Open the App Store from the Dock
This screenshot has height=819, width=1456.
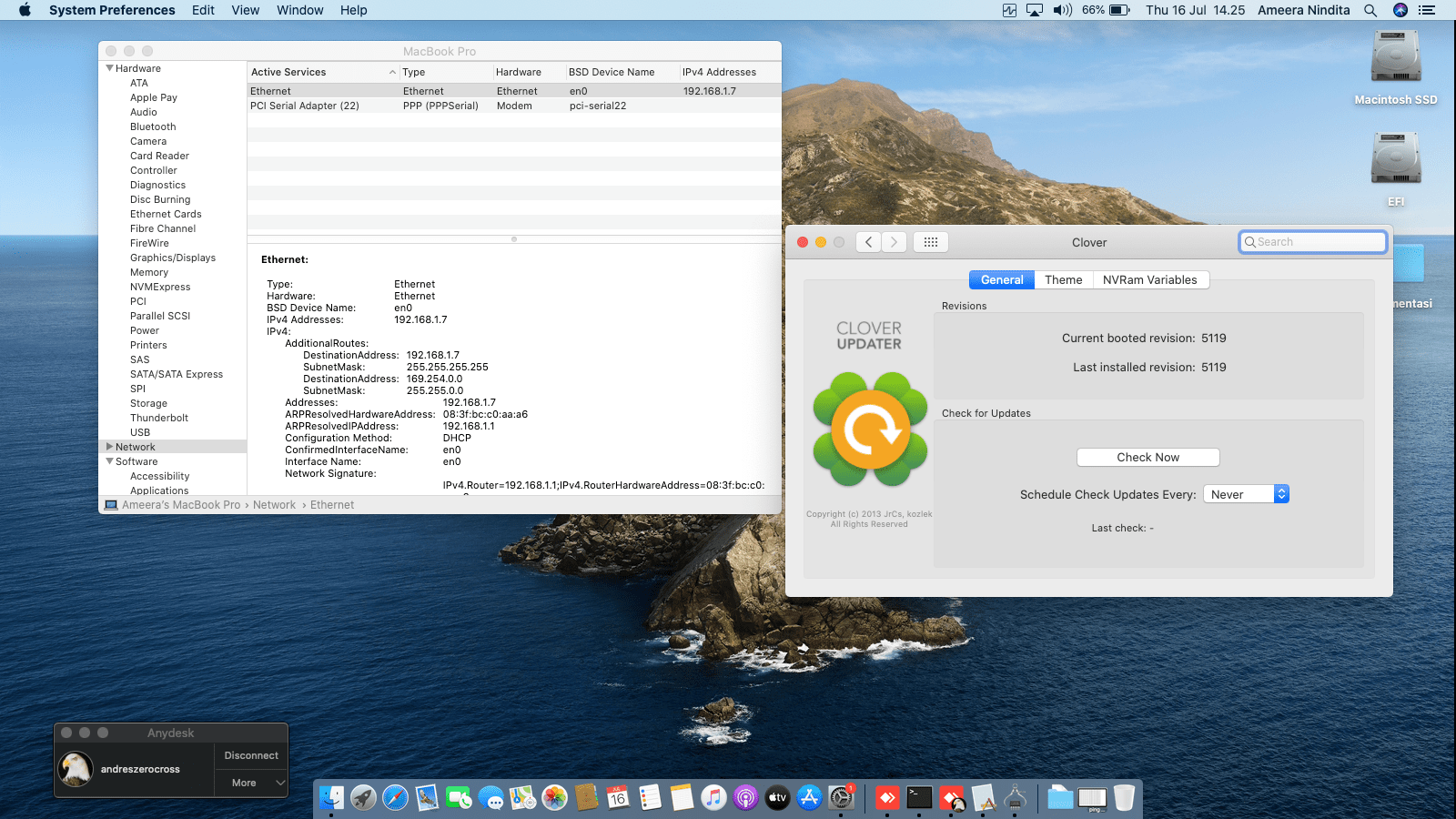click(x=809, y=798)
